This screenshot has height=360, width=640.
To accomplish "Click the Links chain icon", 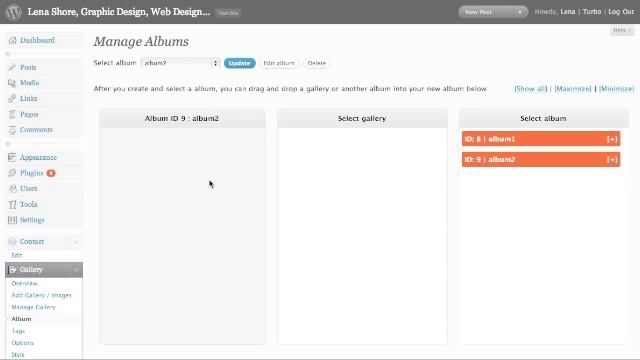I will pyautogui.click(x=12, y=98).
